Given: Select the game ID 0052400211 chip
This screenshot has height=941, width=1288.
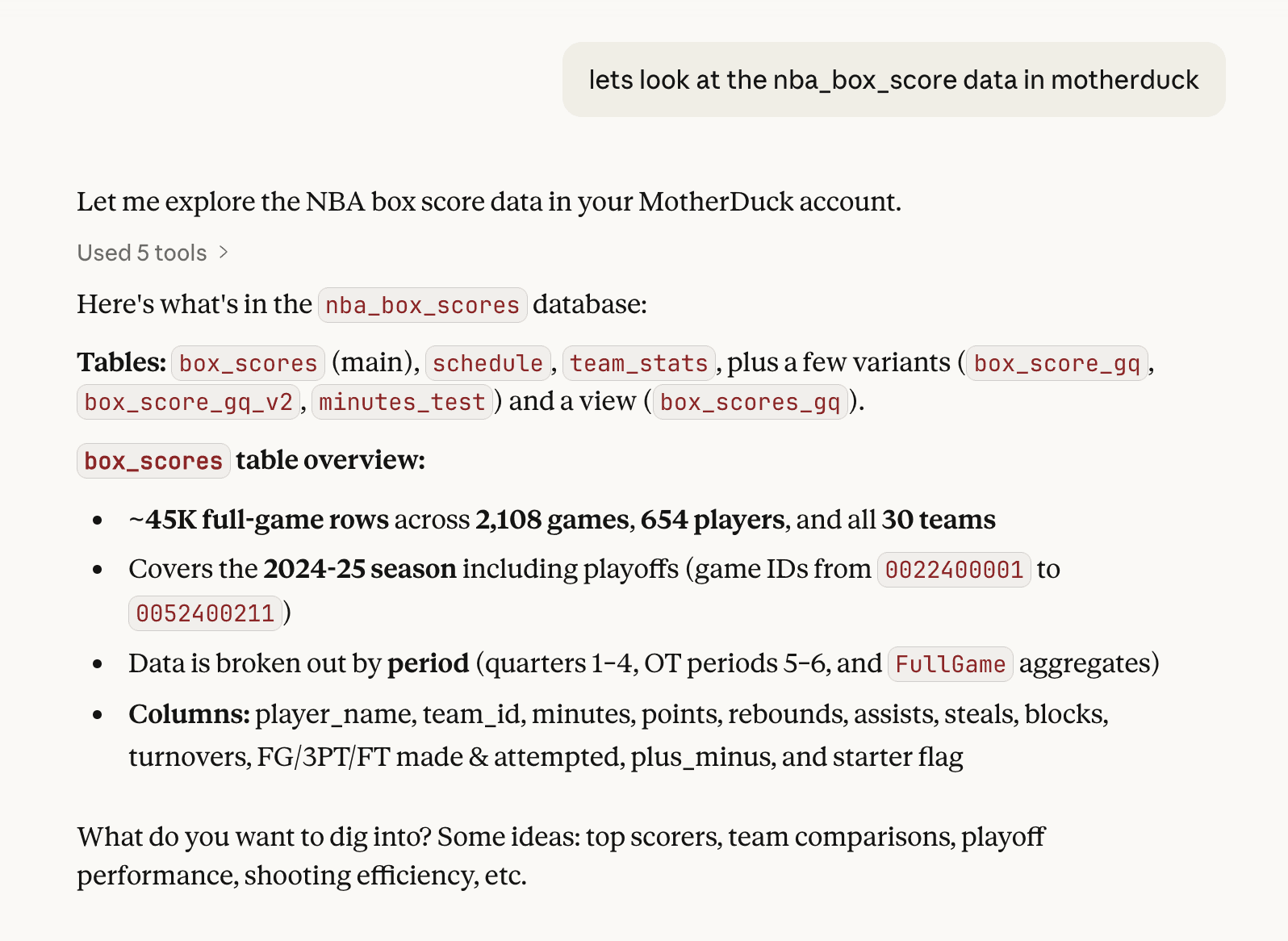Looking at the screenshot, I should (205, 613).
